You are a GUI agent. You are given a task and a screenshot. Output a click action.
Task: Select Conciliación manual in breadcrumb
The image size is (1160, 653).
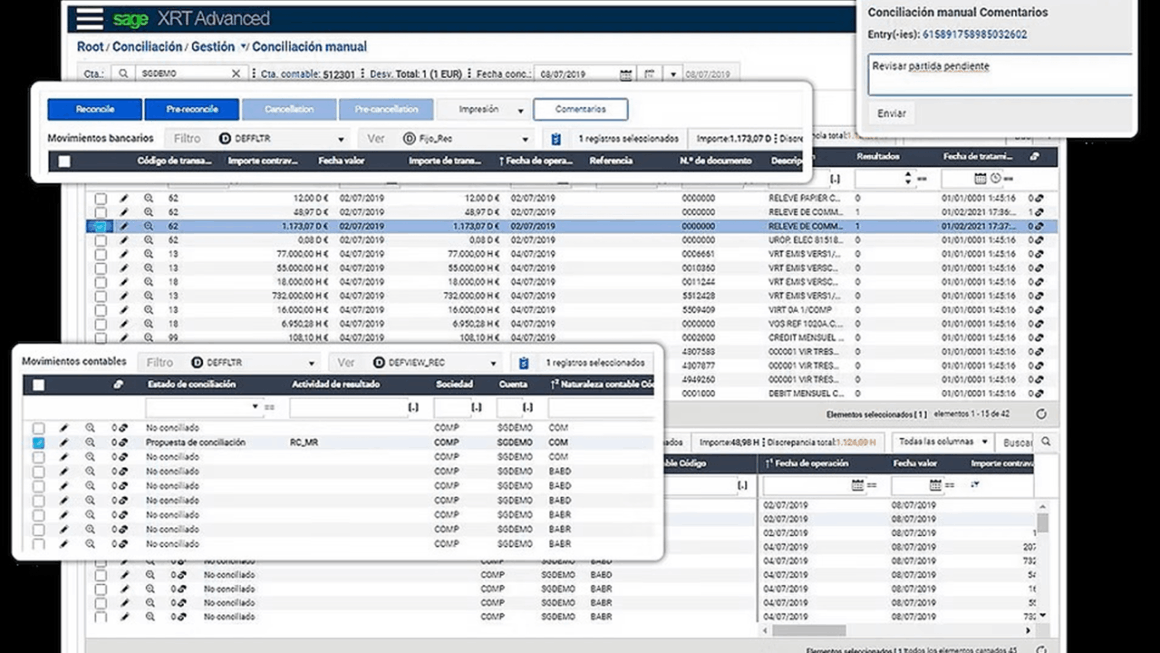309,47
